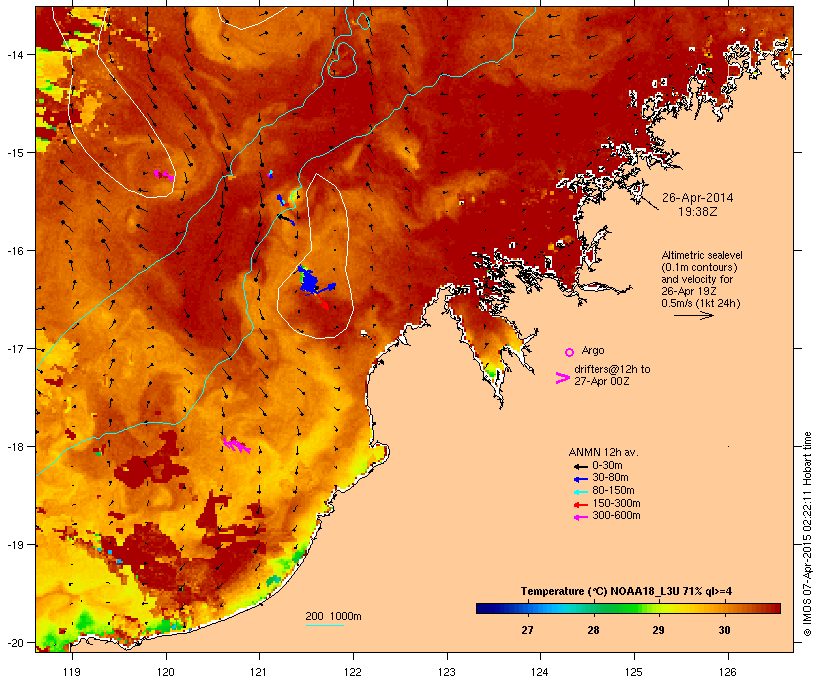Click the magenta drifter arrows near -15.2
This screenshot has height=680, width=820.
(x=164, y=175)
